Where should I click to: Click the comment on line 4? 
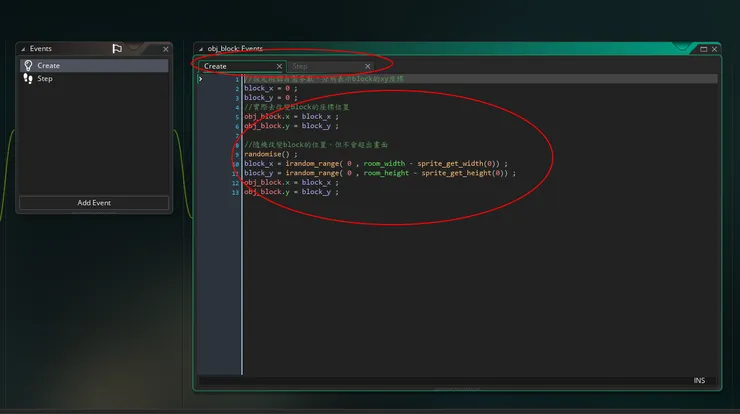pos(297,107)
